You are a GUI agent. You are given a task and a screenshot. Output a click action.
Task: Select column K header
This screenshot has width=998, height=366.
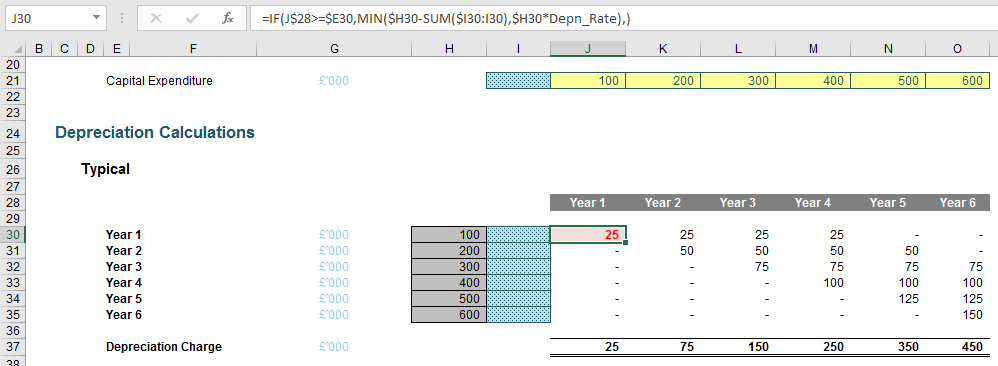663,49
